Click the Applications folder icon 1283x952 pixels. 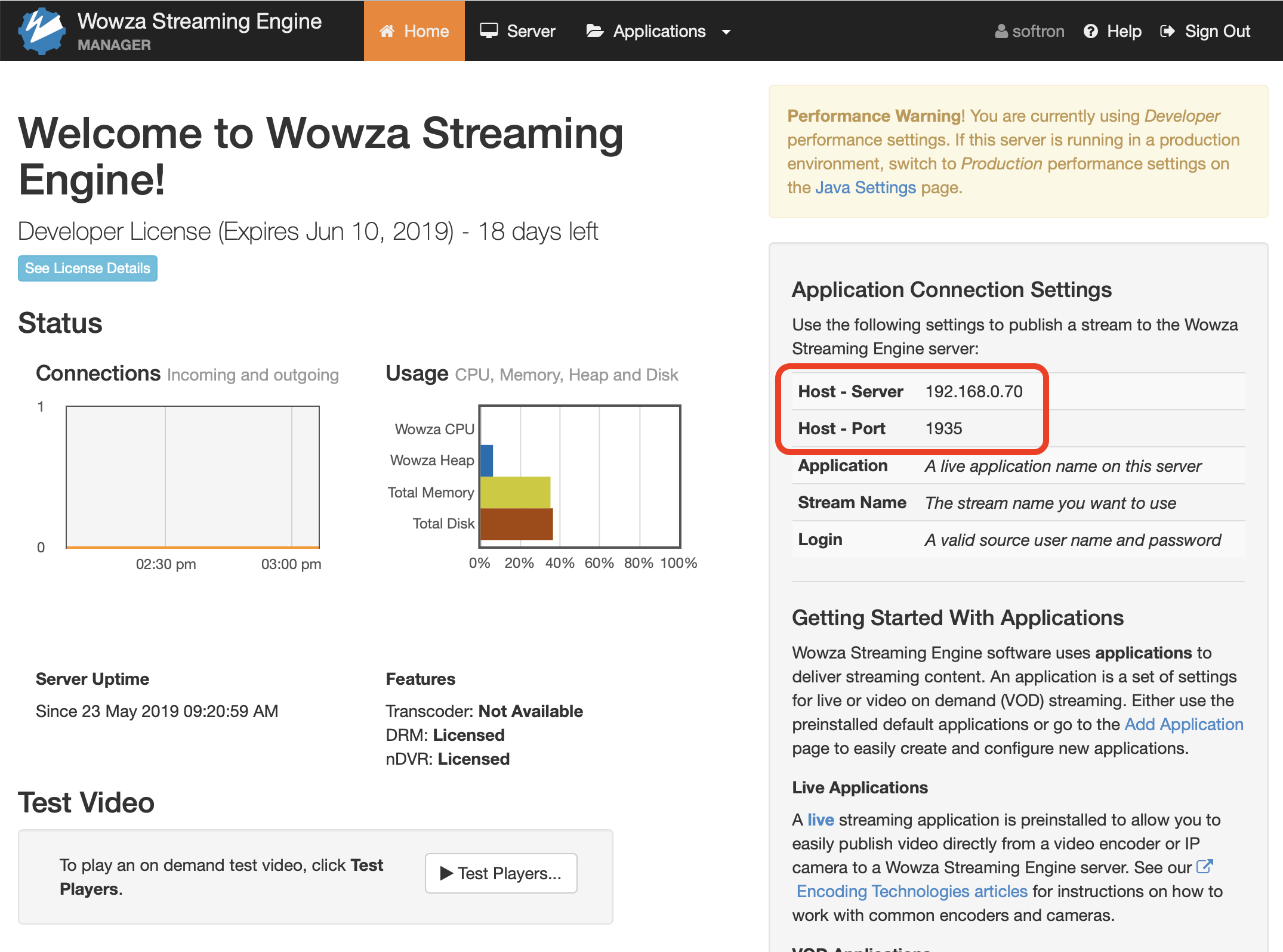pos(595,31)
